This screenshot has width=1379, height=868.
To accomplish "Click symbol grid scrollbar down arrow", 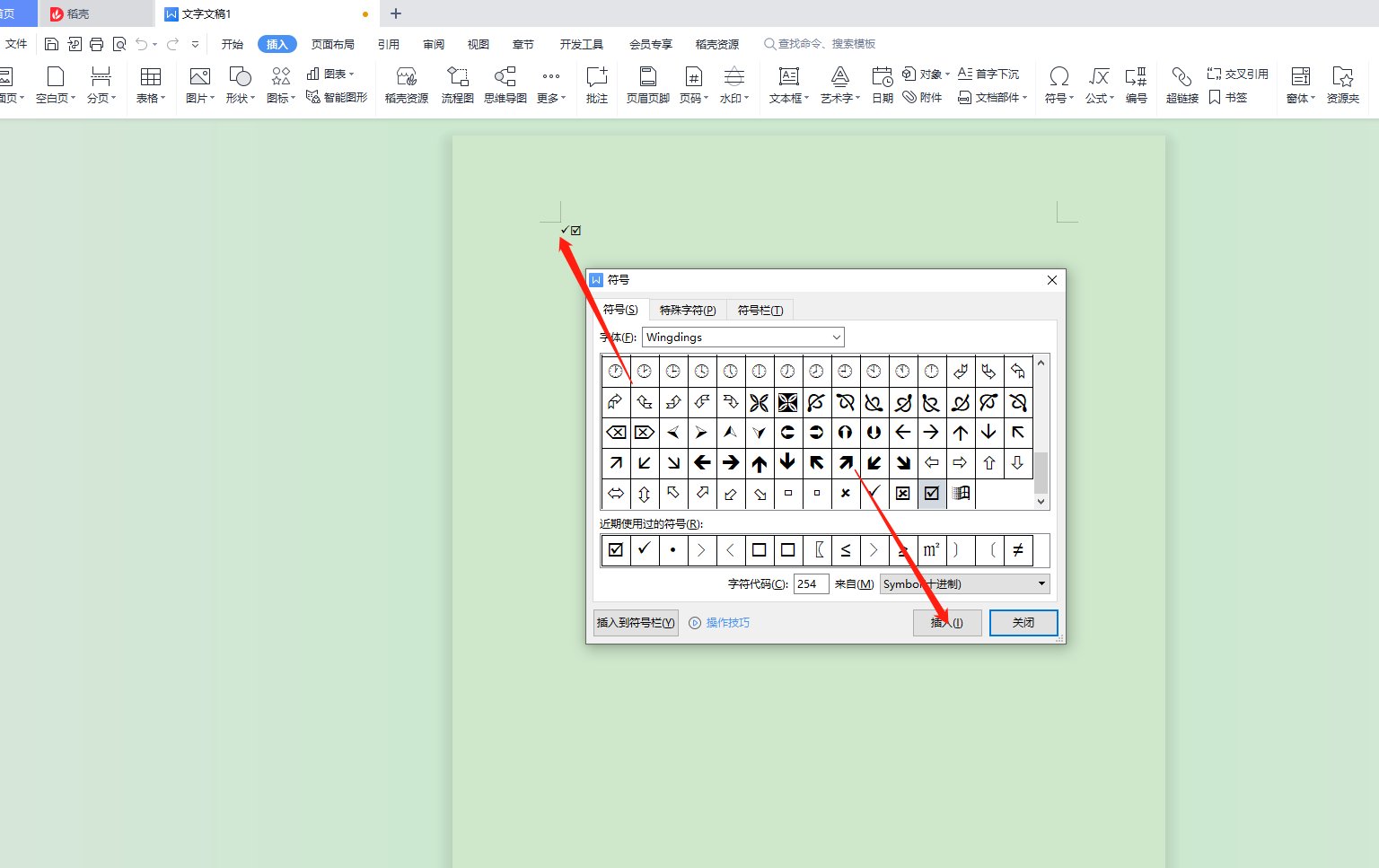I will (1041, 502).
